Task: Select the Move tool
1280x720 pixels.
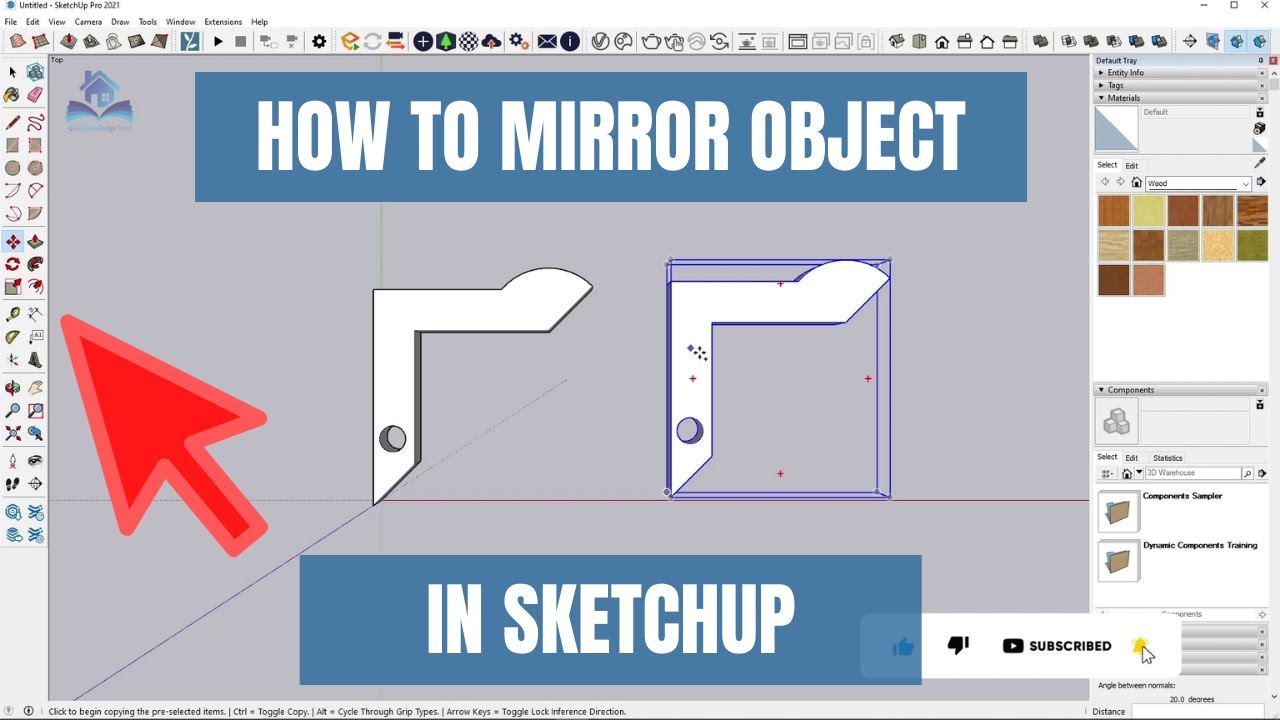Action: 13,242
